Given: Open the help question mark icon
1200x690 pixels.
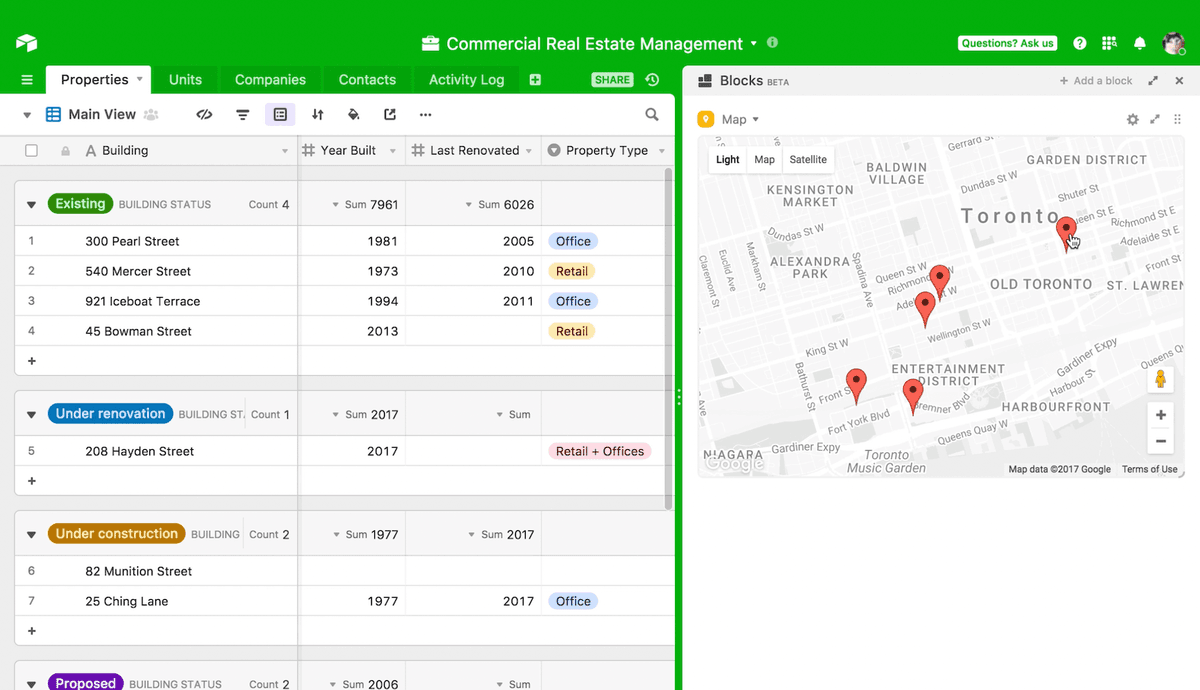Looking at the screenshot, I should (1080, 43).
